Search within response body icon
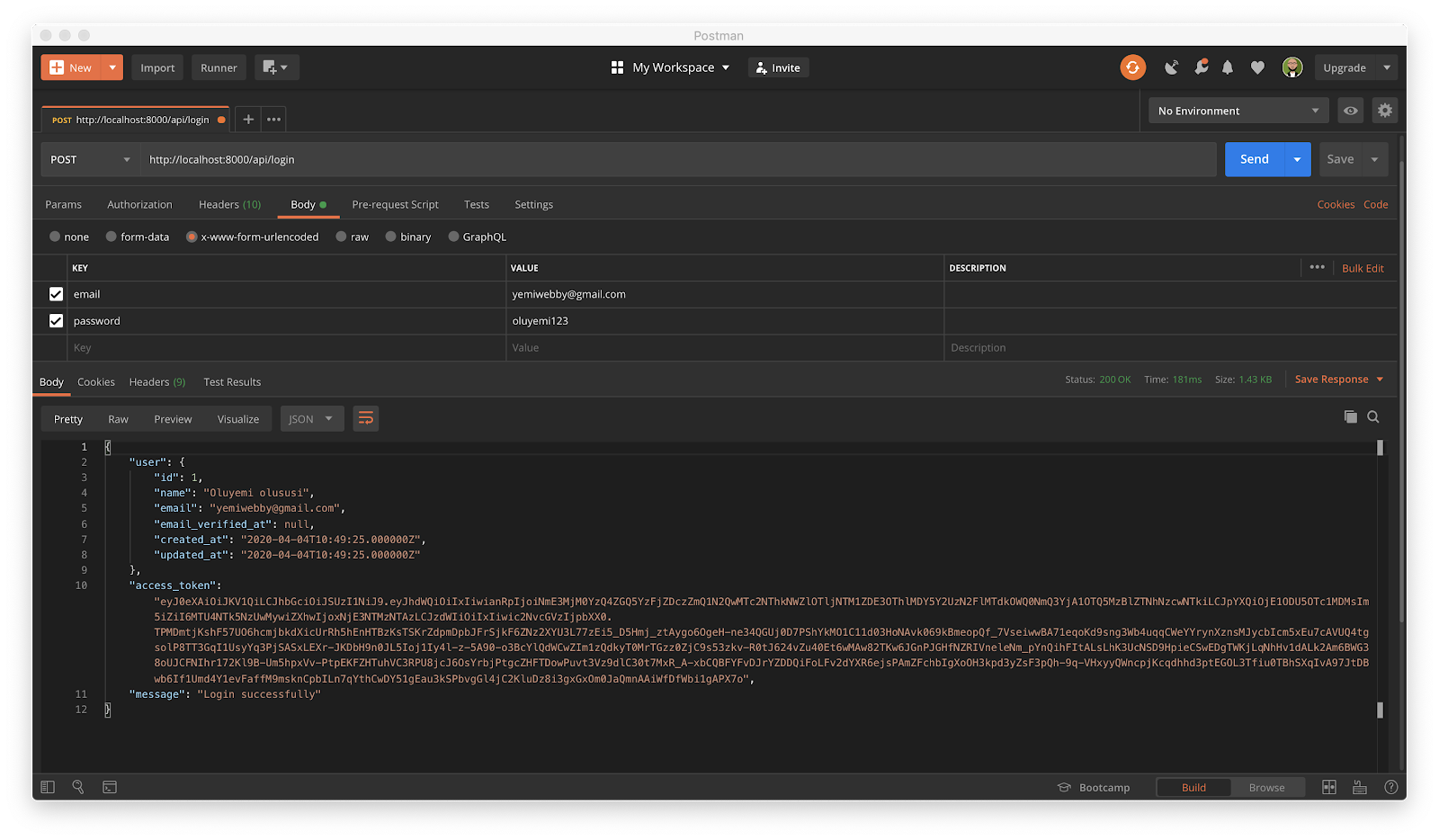The image size is (1439, 840). click(1373, 416)
